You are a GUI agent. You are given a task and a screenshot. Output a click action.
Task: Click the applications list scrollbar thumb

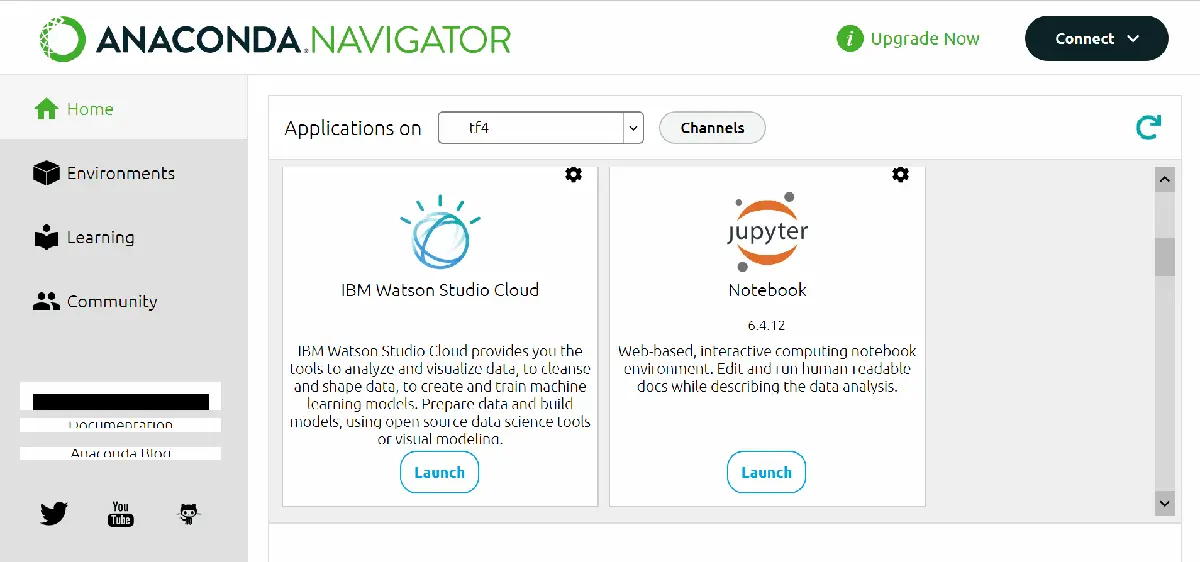1164,257
